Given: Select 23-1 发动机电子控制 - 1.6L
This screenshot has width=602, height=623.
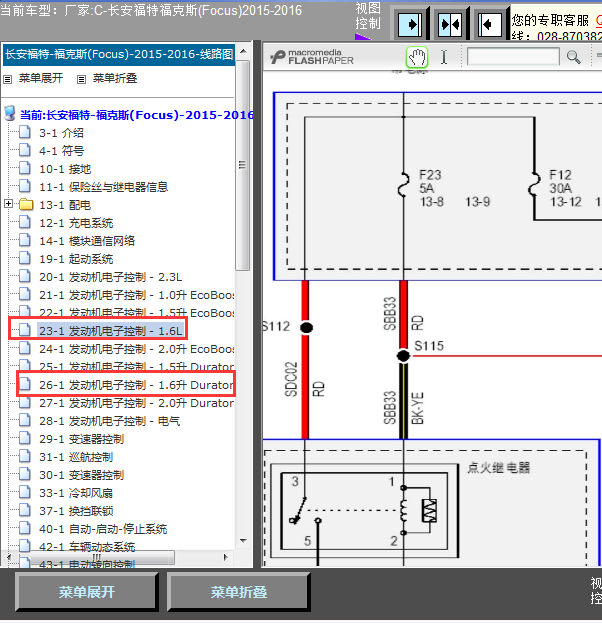Looking at the screenshot, I should 110,331.
